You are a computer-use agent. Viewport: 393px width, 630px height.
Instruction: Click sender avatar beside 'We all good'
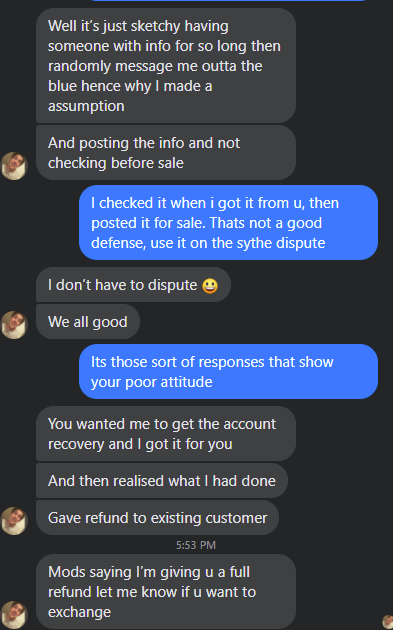pyautogui.click(x=14, y=325)
